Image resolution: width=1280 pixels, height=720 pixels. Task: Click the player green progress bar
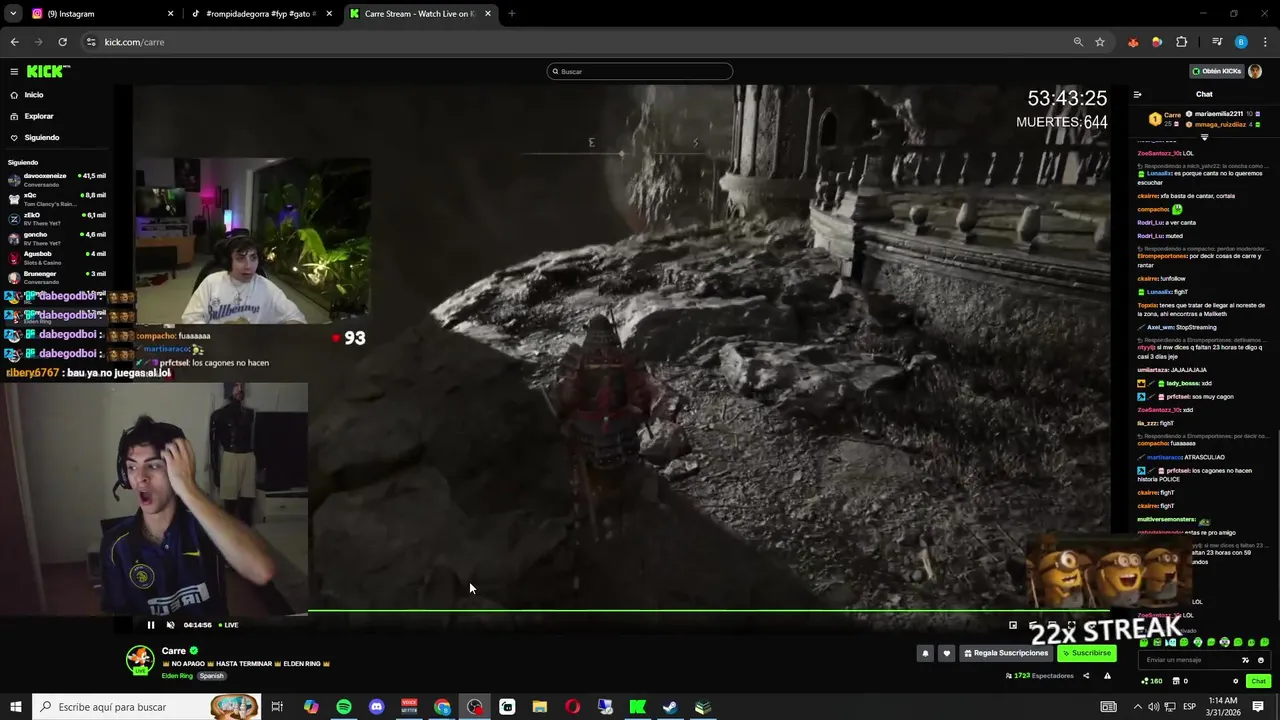[708, 610]
